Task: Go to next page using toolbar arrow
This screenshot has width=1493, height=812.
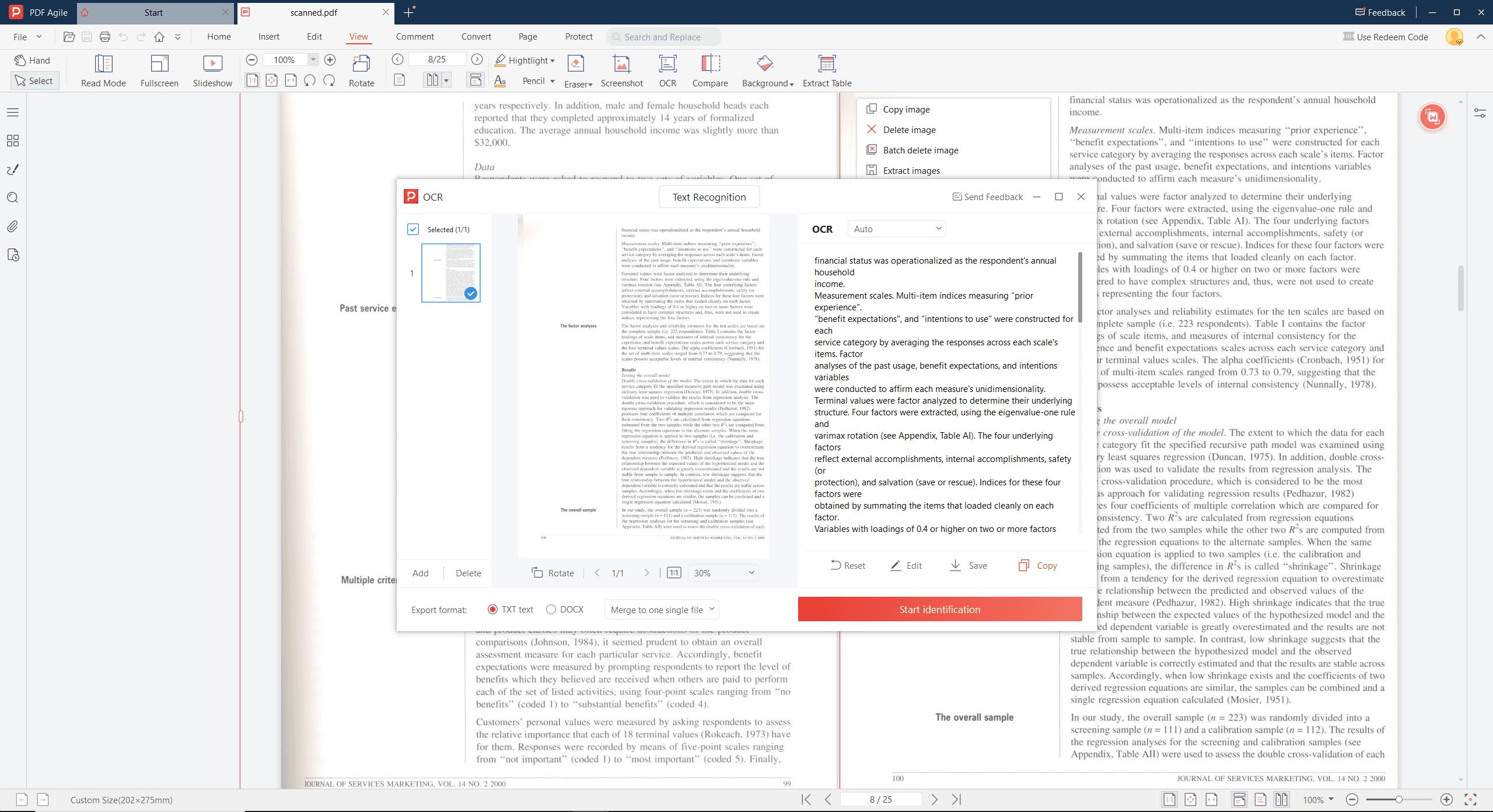Action: [477, 59]
